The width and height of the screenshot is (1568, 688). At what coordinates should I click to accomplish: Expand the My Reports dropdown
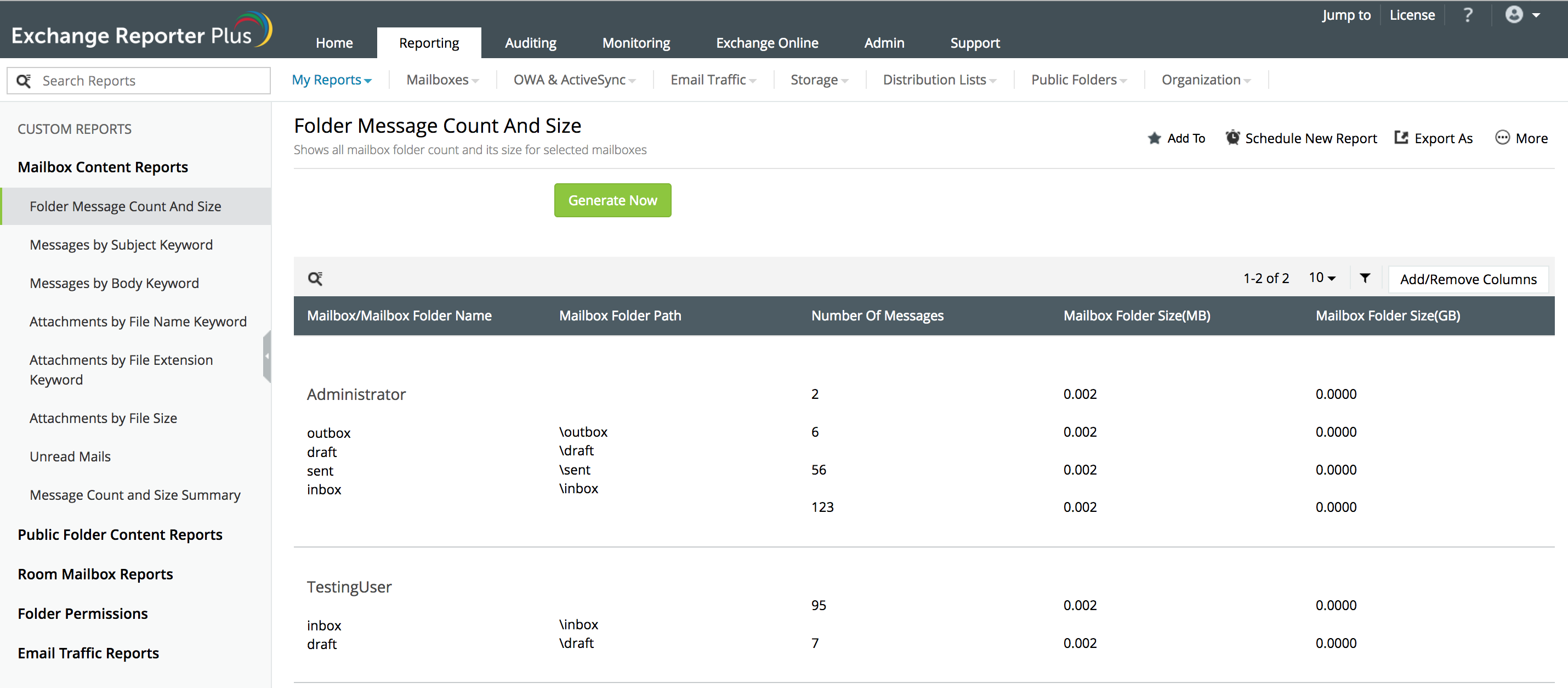pos(331,80)
